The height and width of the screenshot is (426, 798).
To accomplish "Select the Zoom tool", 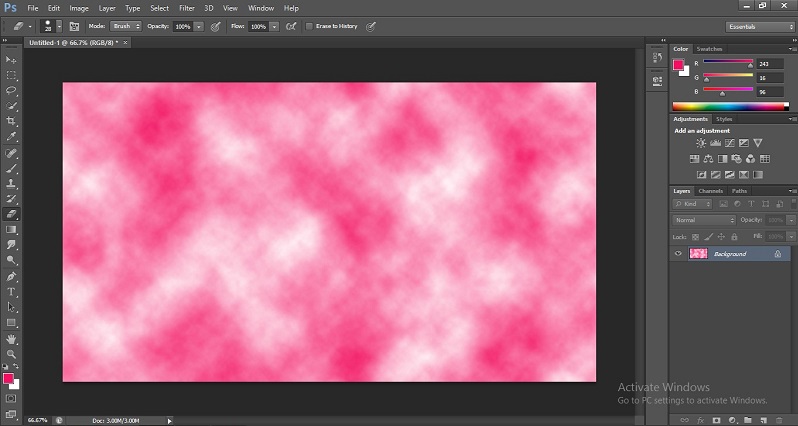I will click(x=11, y=354).
